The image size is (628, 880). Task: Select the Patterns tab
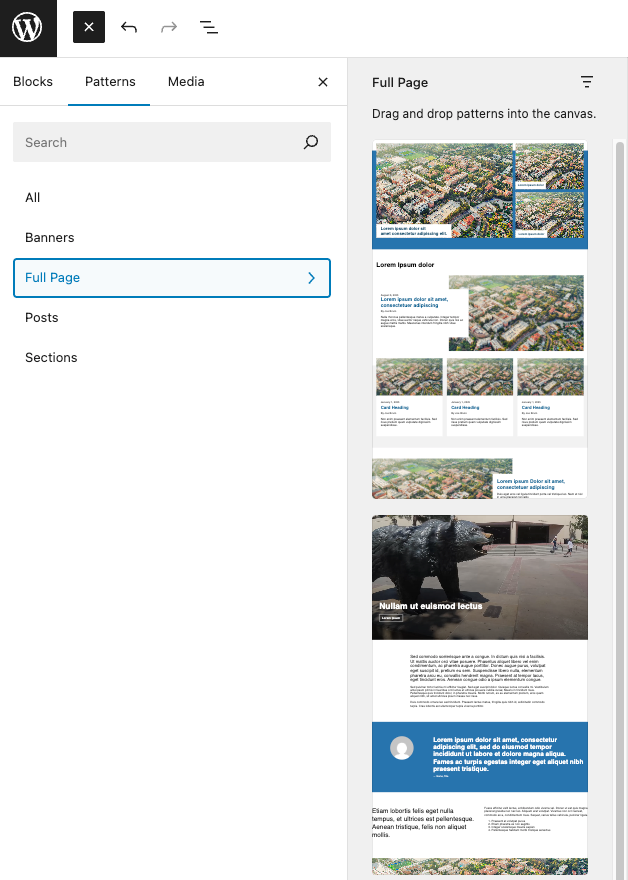click(x=110, y=82)
